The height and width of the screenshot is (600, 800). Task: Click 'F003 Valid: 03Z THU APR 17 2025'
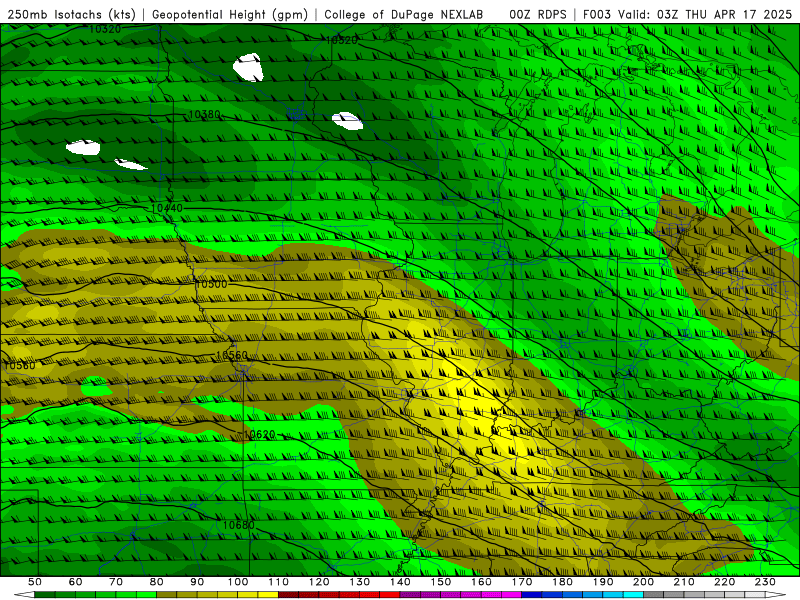(x=687, y=15)
